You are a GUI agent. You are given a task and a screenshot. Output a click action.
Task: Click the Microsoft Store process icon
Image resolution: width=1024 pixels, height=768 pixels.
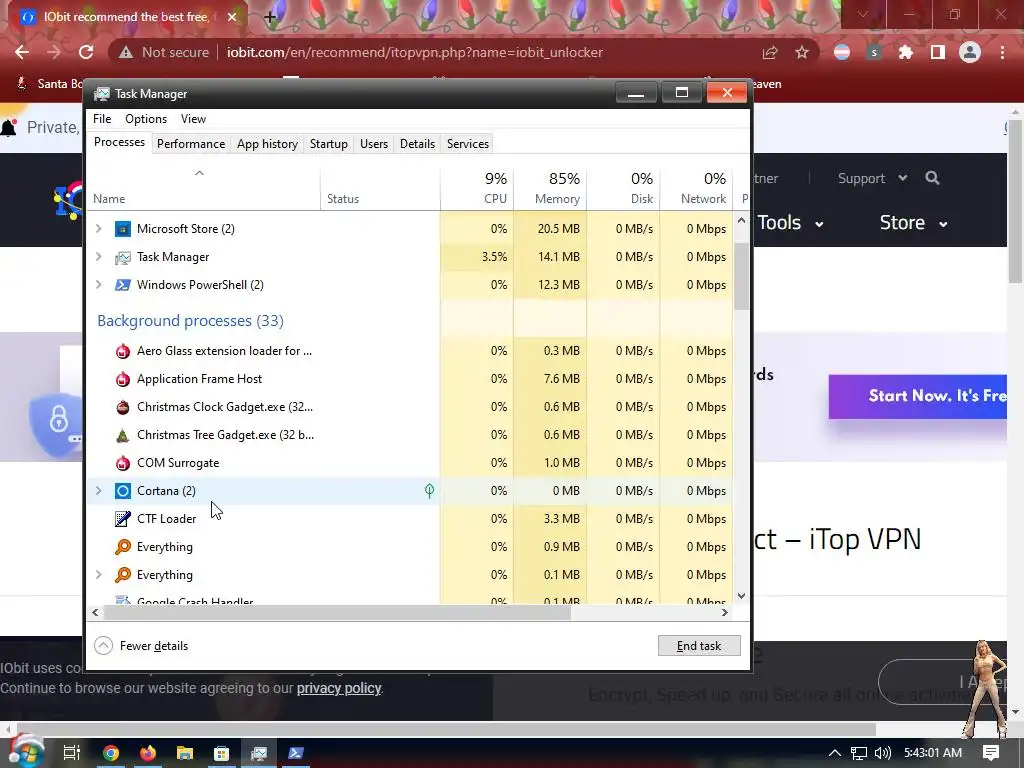123,229
